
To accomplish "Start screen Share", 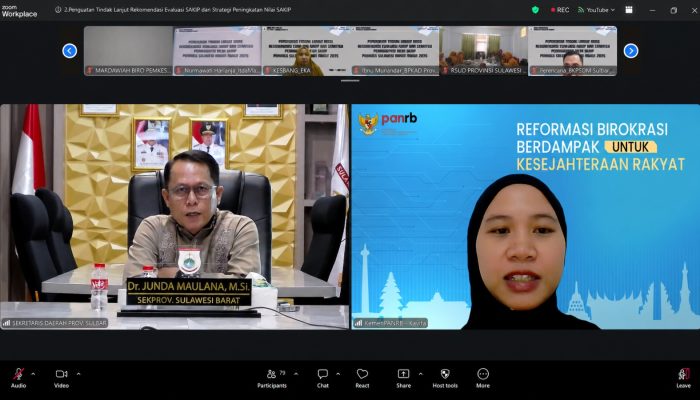I will point(404,378).
